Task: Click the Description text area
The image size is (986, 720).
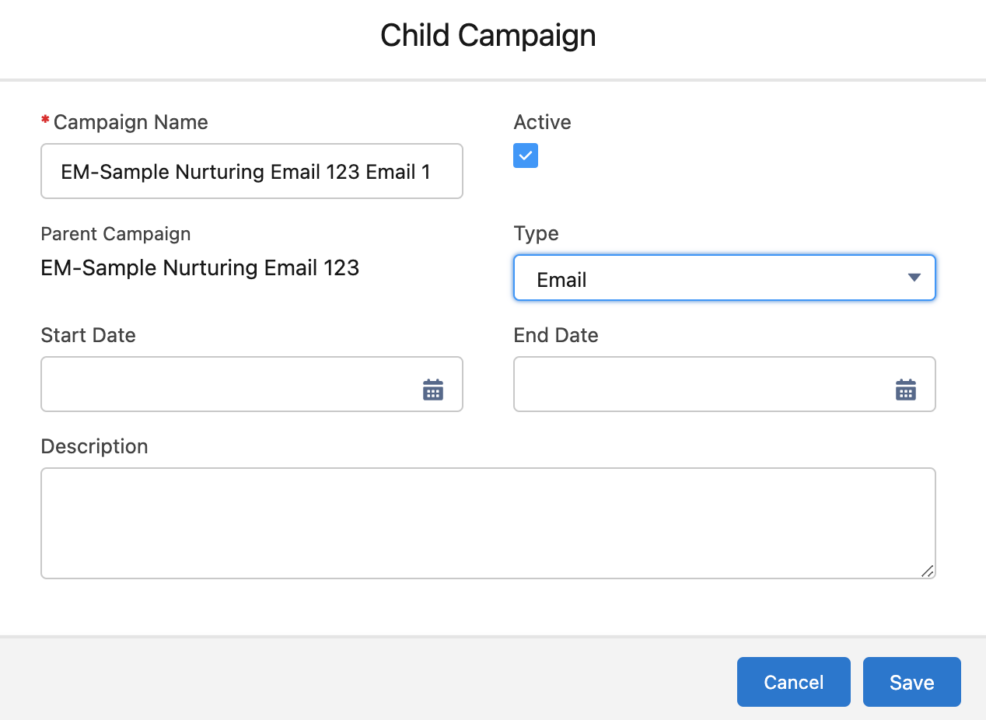Action: (488, 522)
